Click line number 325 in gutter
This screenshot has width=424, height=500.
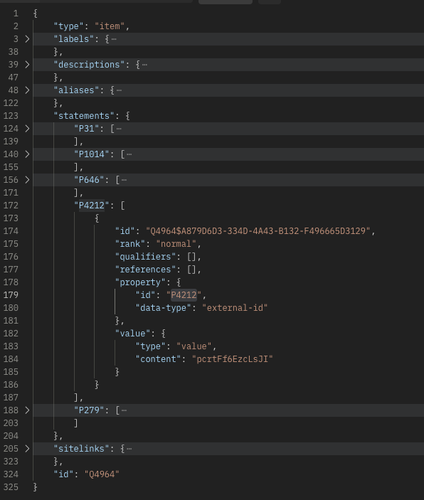(11, 487)
